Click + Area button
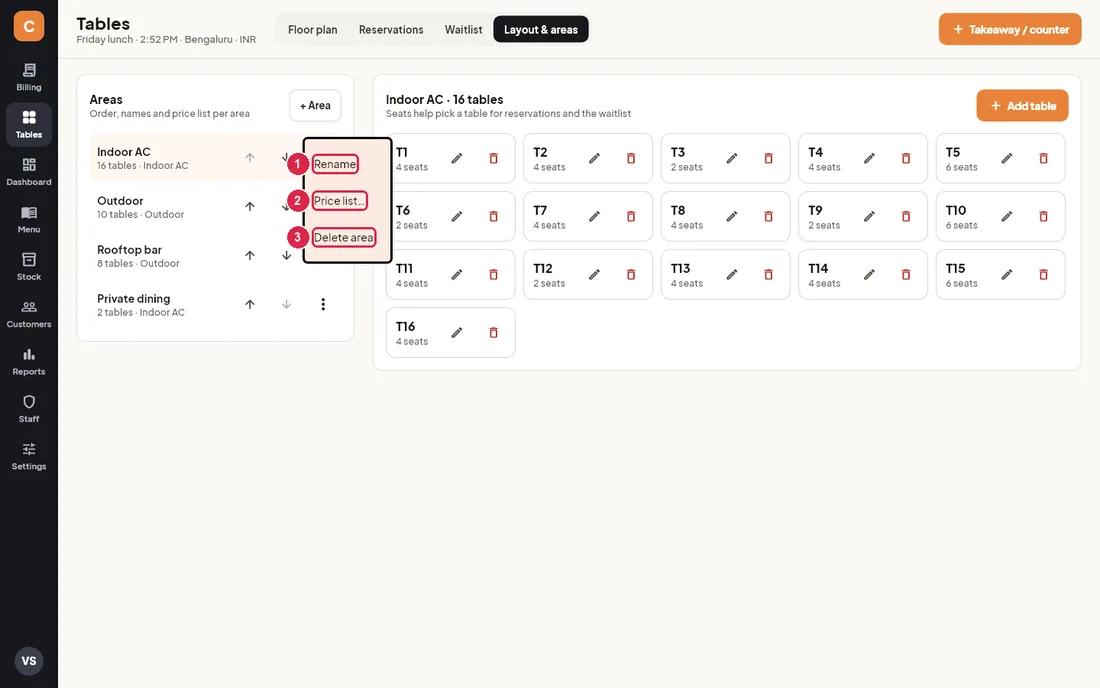The width and height of the screenshot is (1100, 688). tap(315, 105)
